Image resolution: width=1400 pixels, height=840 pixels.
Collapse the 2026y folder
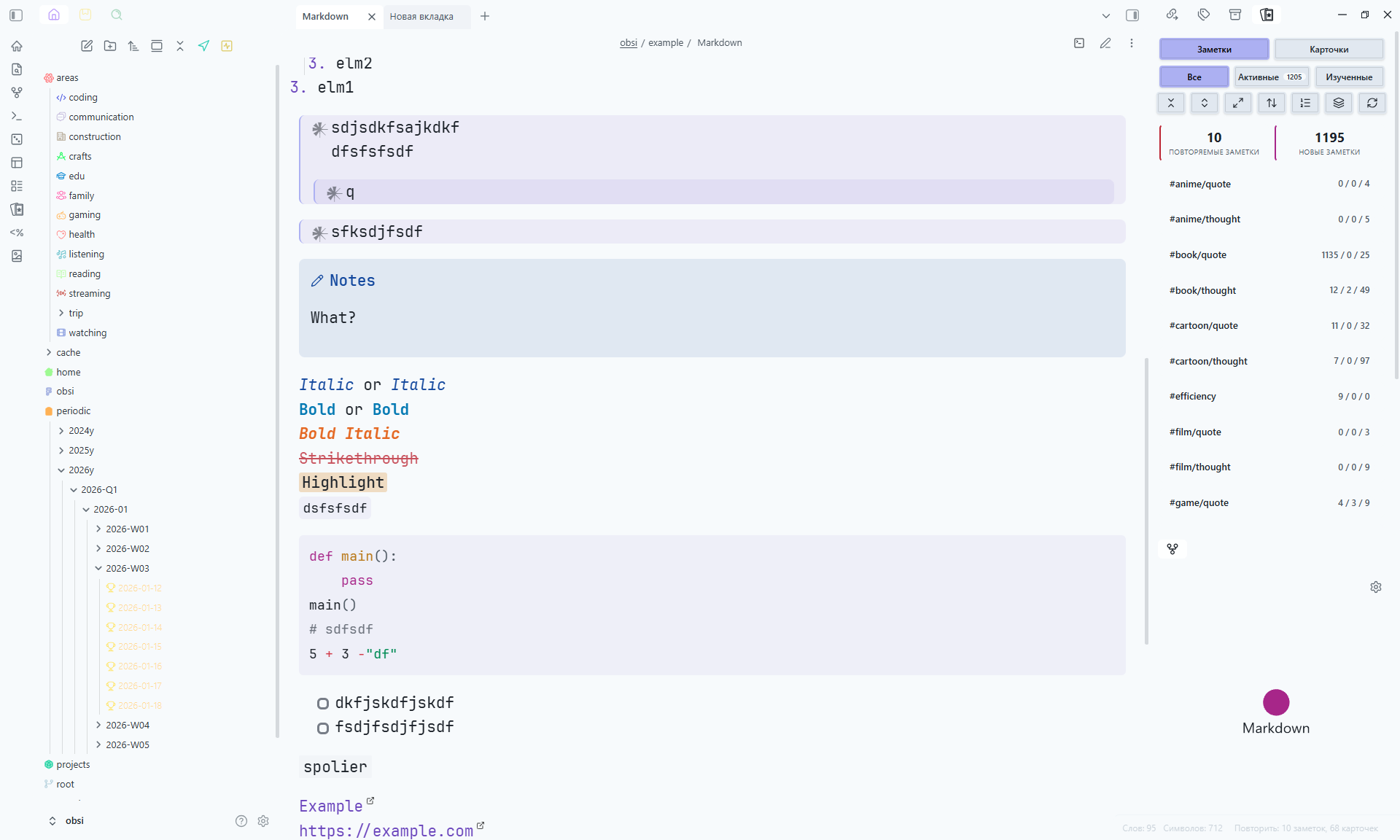pos(61,470)
